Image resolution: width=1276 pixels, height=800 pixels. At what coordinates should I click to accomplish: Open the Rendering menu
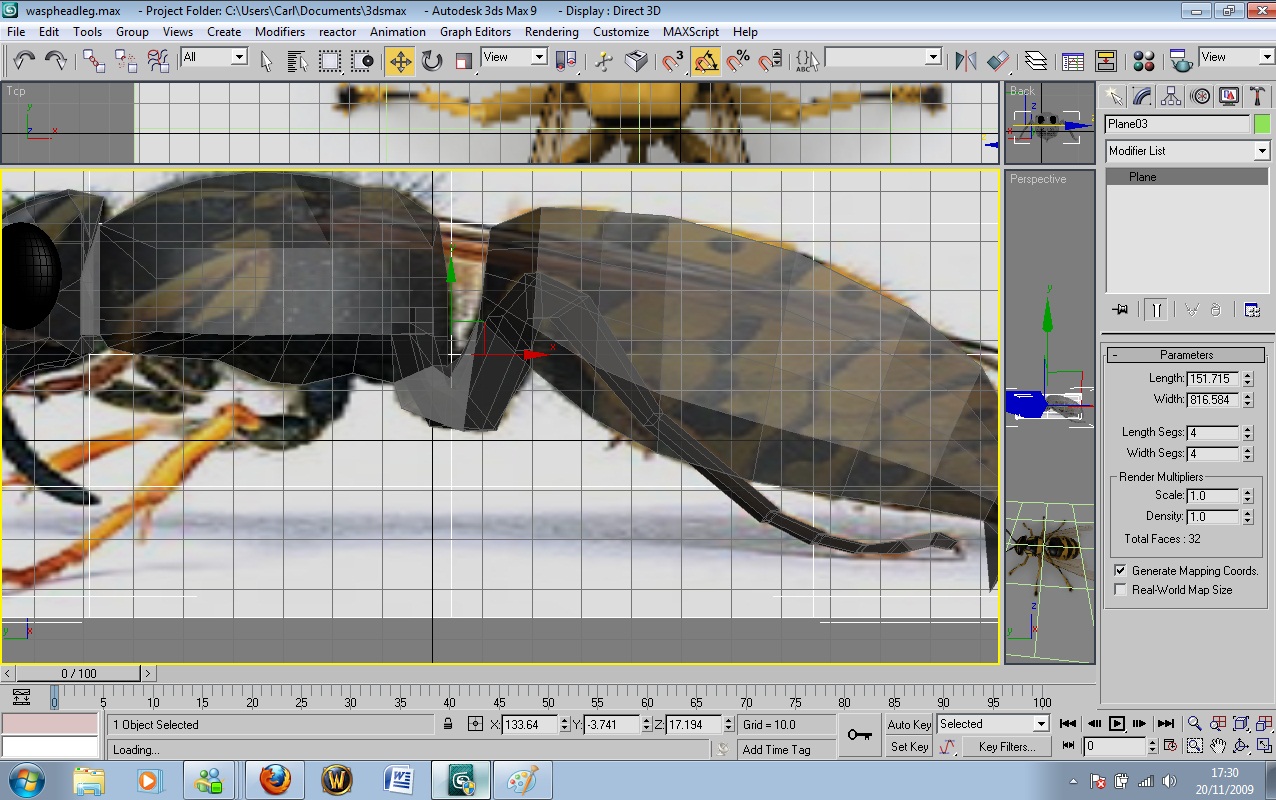click(x=551, y=32)
